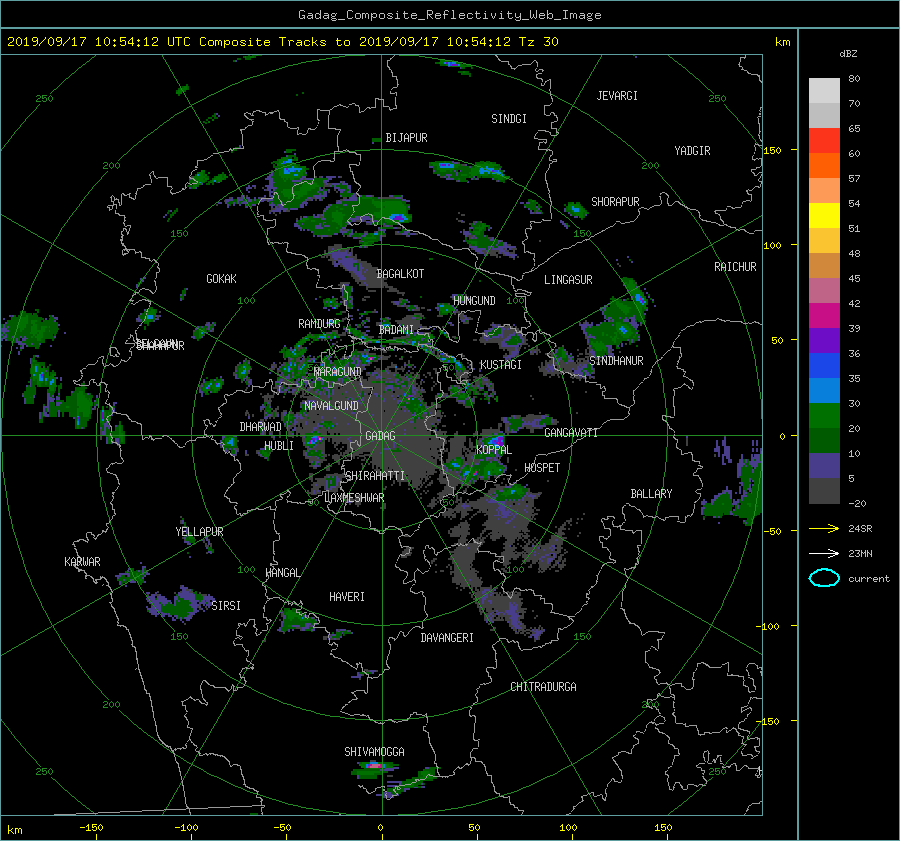Click the BALLARY city label
This screenshot has width=900, height=841.
[x=651, y=494]
